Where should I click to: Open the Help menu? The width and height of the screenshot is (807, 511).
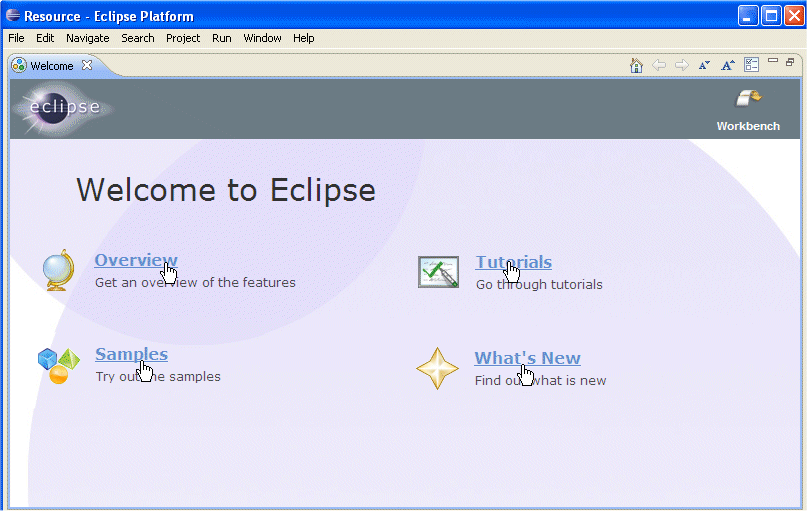pyautogui.click(x=304, y=38)
